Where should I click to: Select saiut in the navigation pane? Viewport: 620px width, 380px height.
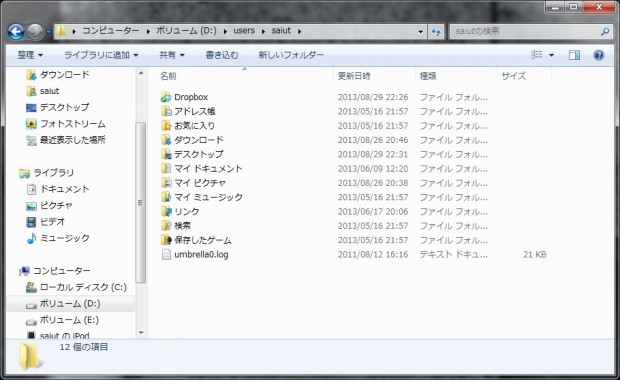(49, 91)
